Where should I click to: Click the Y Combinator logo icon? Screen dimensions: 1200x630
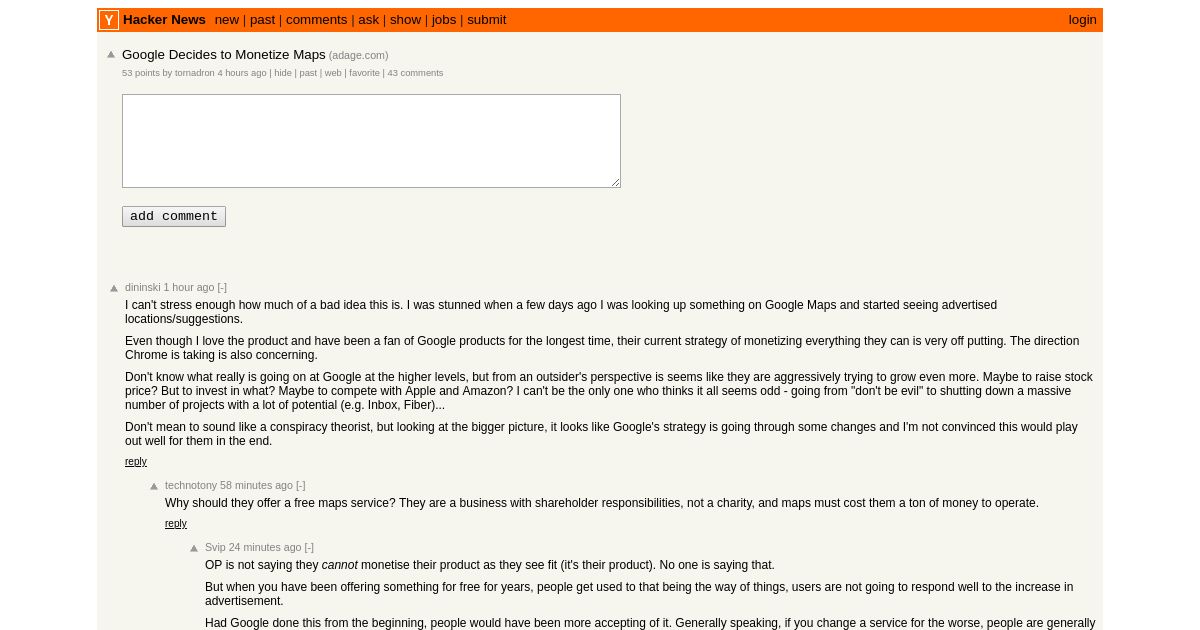109,20
